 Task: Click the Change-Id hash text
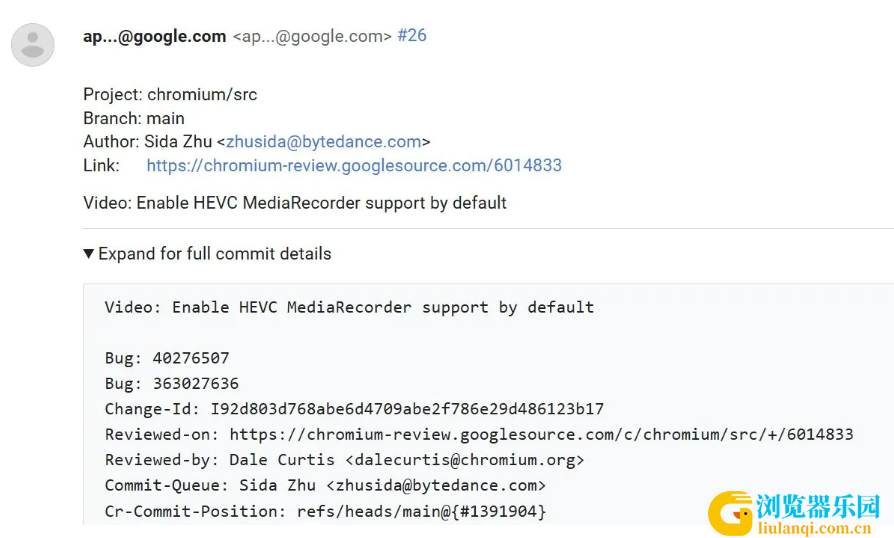pos(407,409)
